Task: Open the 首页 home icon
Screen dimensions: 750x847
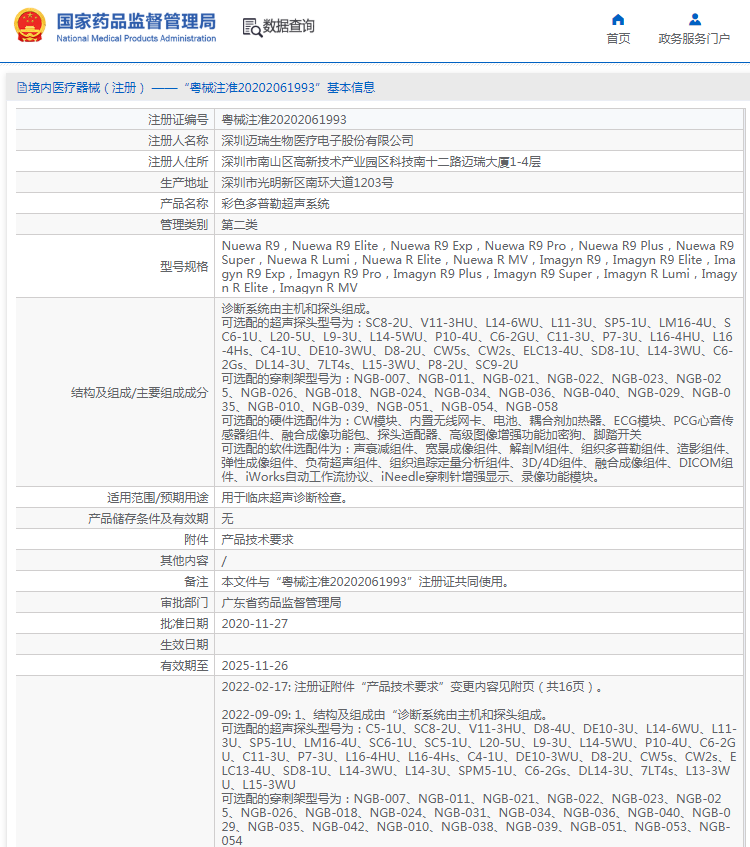Action: [618, 20]
